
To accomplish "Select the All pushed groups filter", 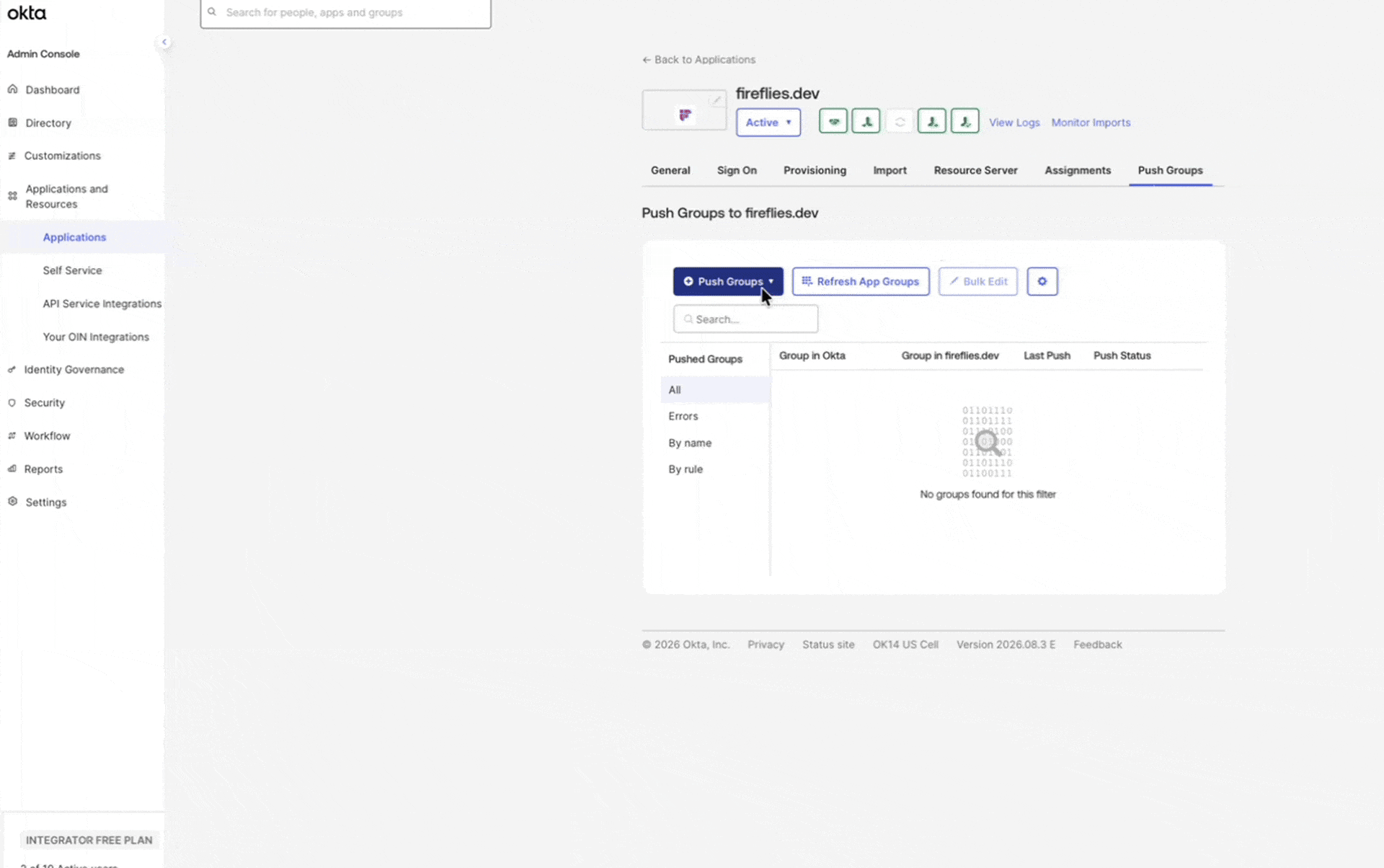I will [x=715, y=389].
